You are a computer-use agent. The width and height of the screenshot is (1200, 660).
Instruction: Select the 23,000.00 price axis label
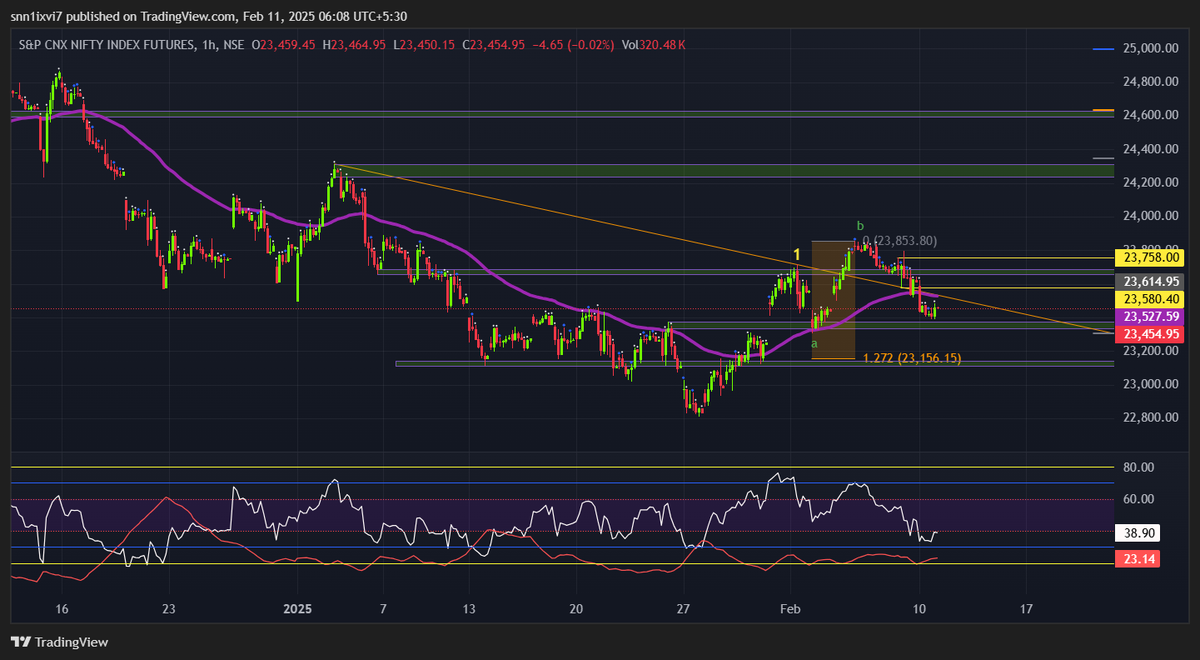1151,384
